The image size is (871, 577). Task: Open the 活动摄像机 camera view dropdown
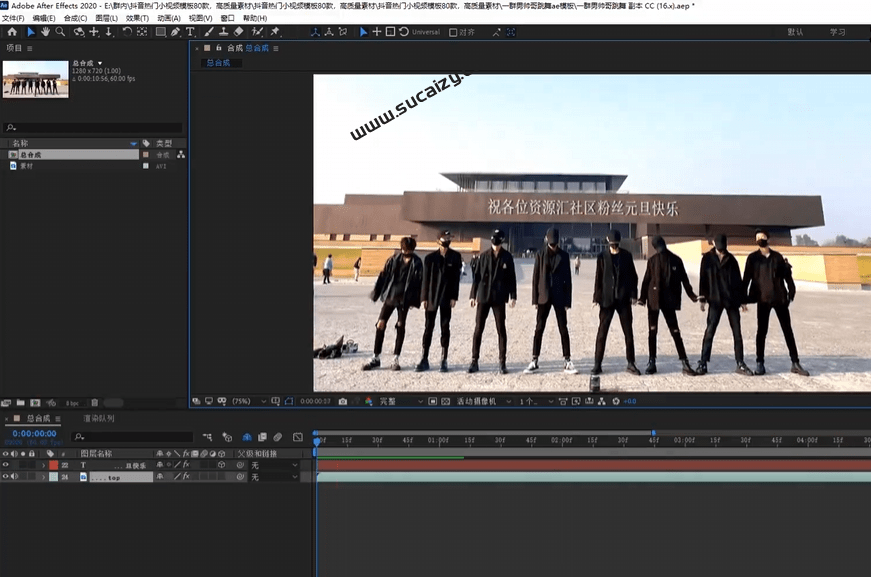pyautogui.click(x=480, y=401)
